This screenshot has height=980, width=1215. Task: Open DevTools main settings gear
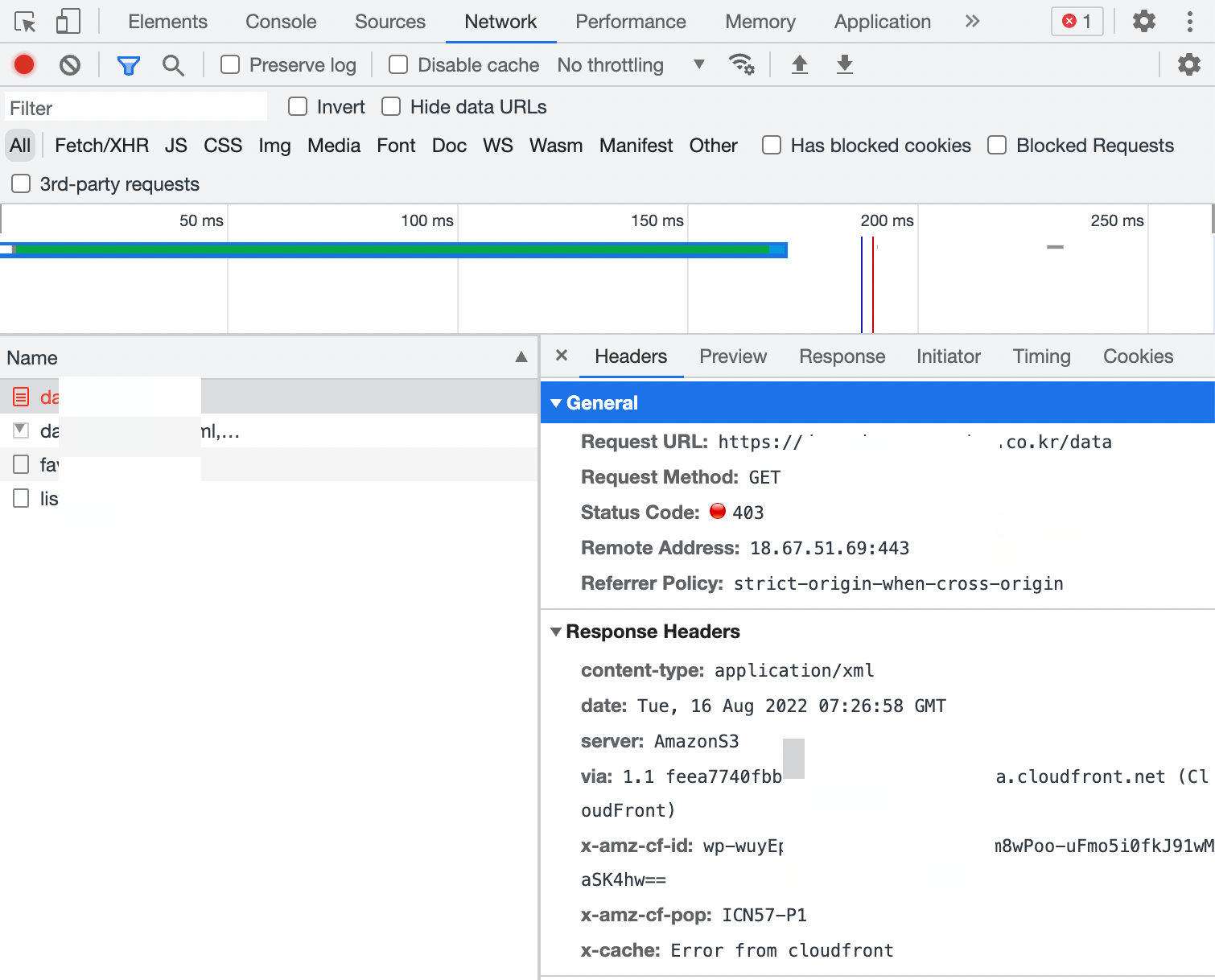pyautogui.click(x=1144, y=22)
